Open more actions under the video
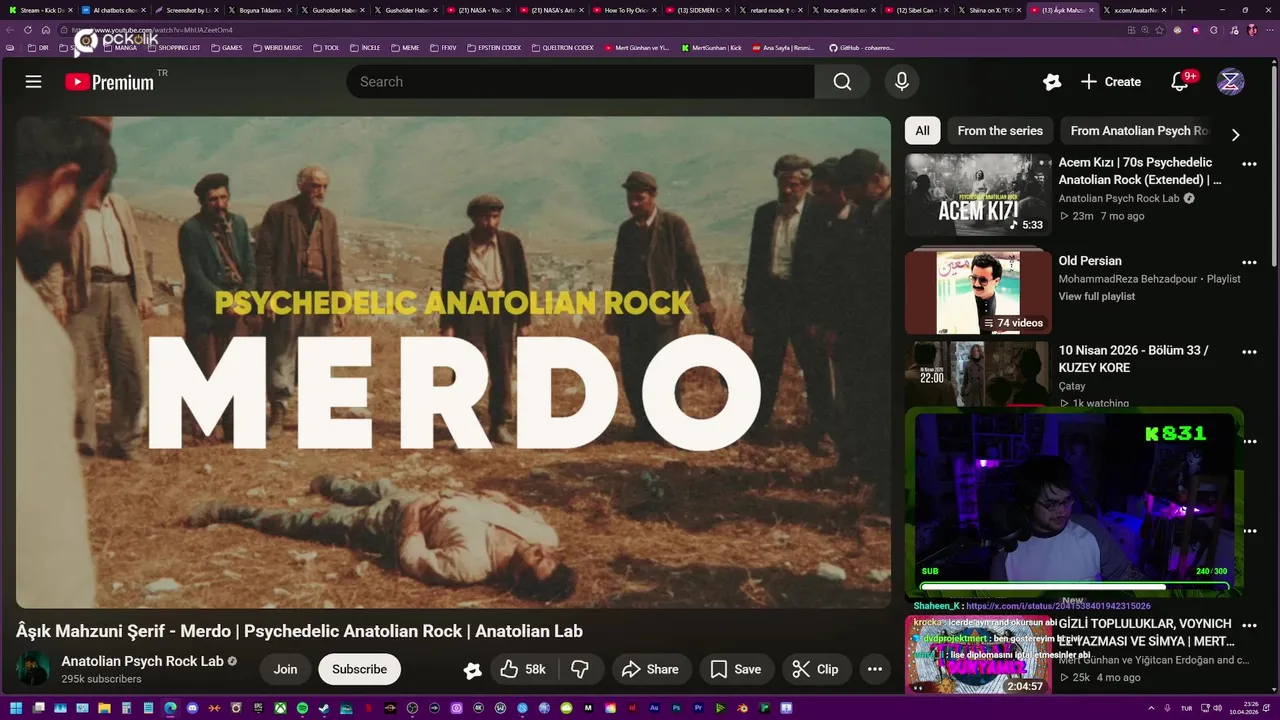Image resolution: width=1280 pixels, height=720 pixels. (874, 669)
